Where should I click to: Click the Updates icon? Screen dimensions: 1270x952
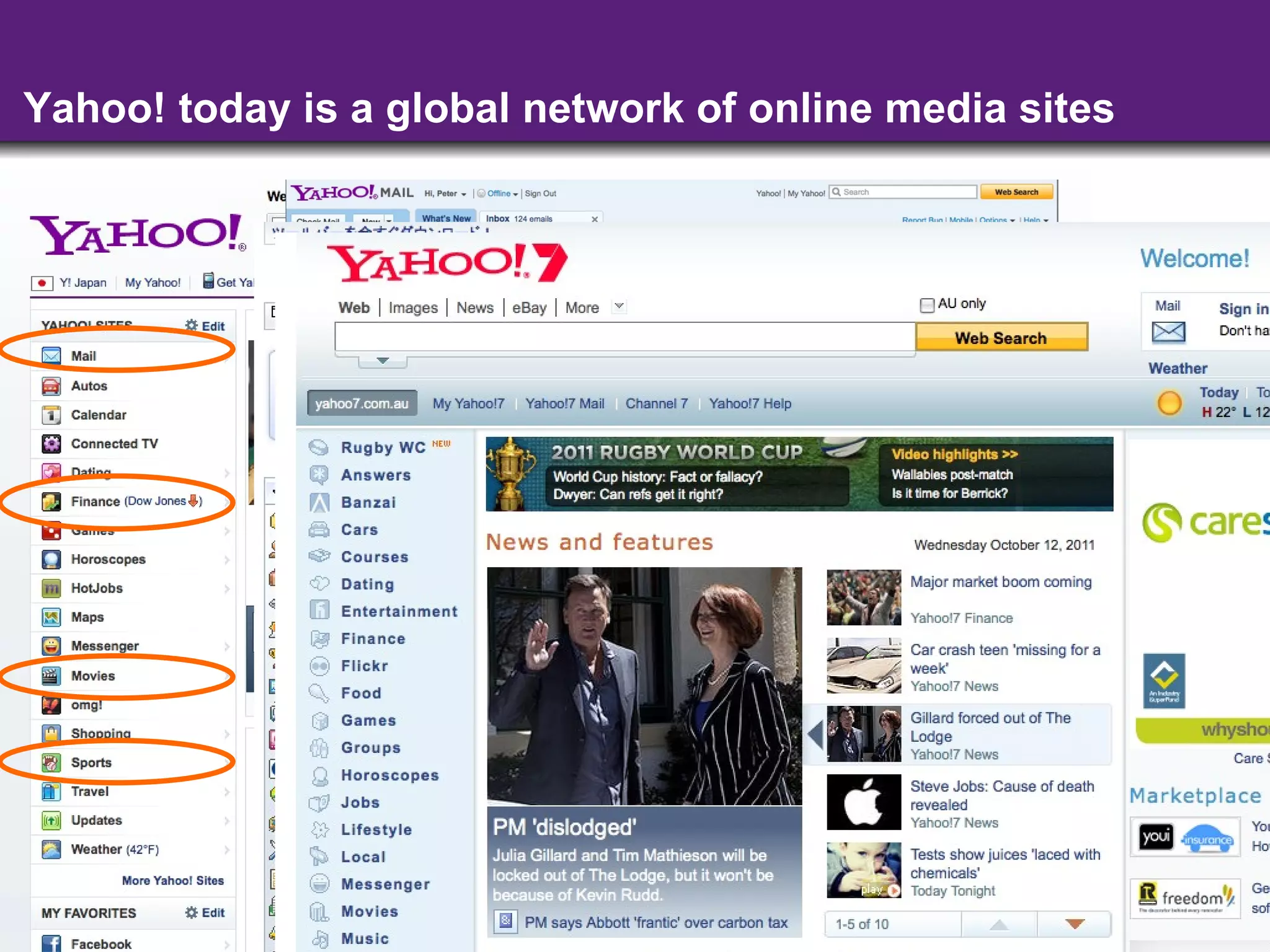[x=51, y=821]
